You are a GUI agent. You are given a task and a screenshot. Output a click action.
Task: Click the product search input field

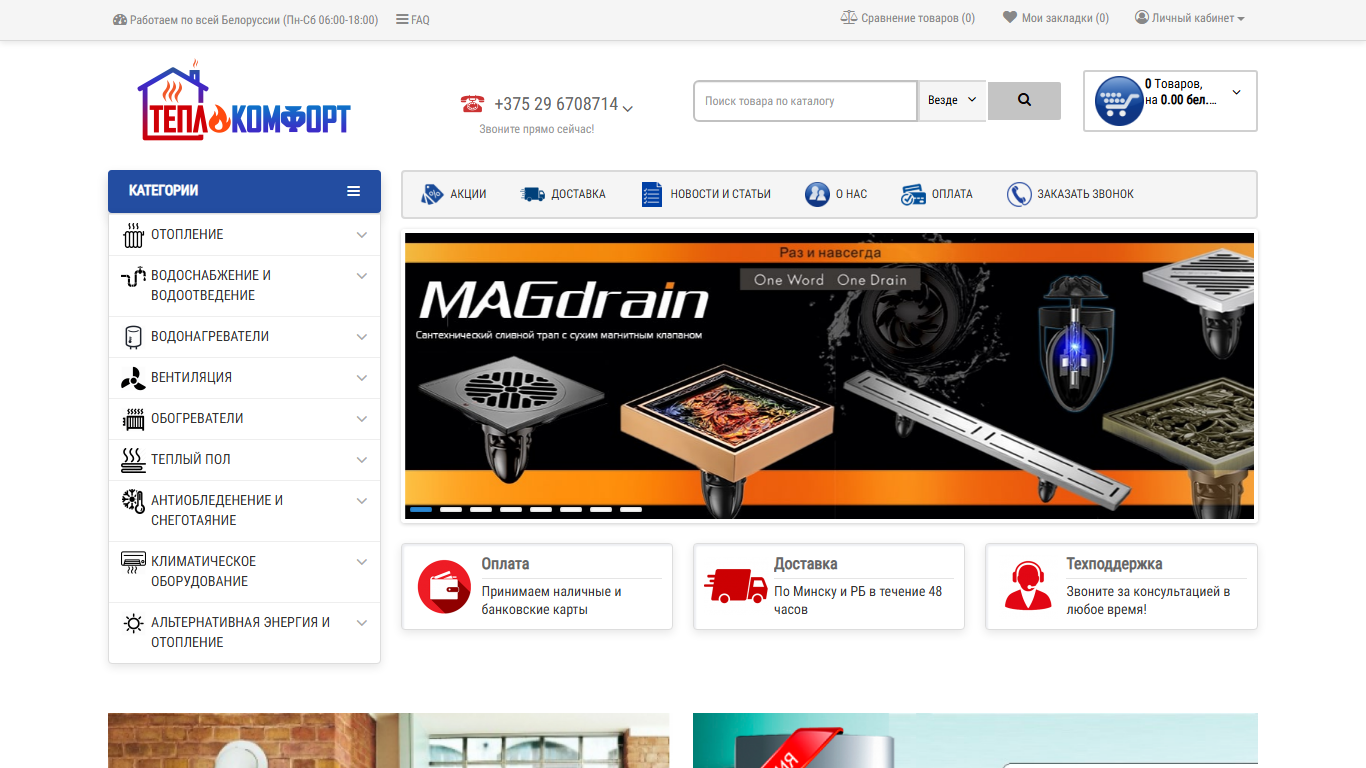point(806,101)
